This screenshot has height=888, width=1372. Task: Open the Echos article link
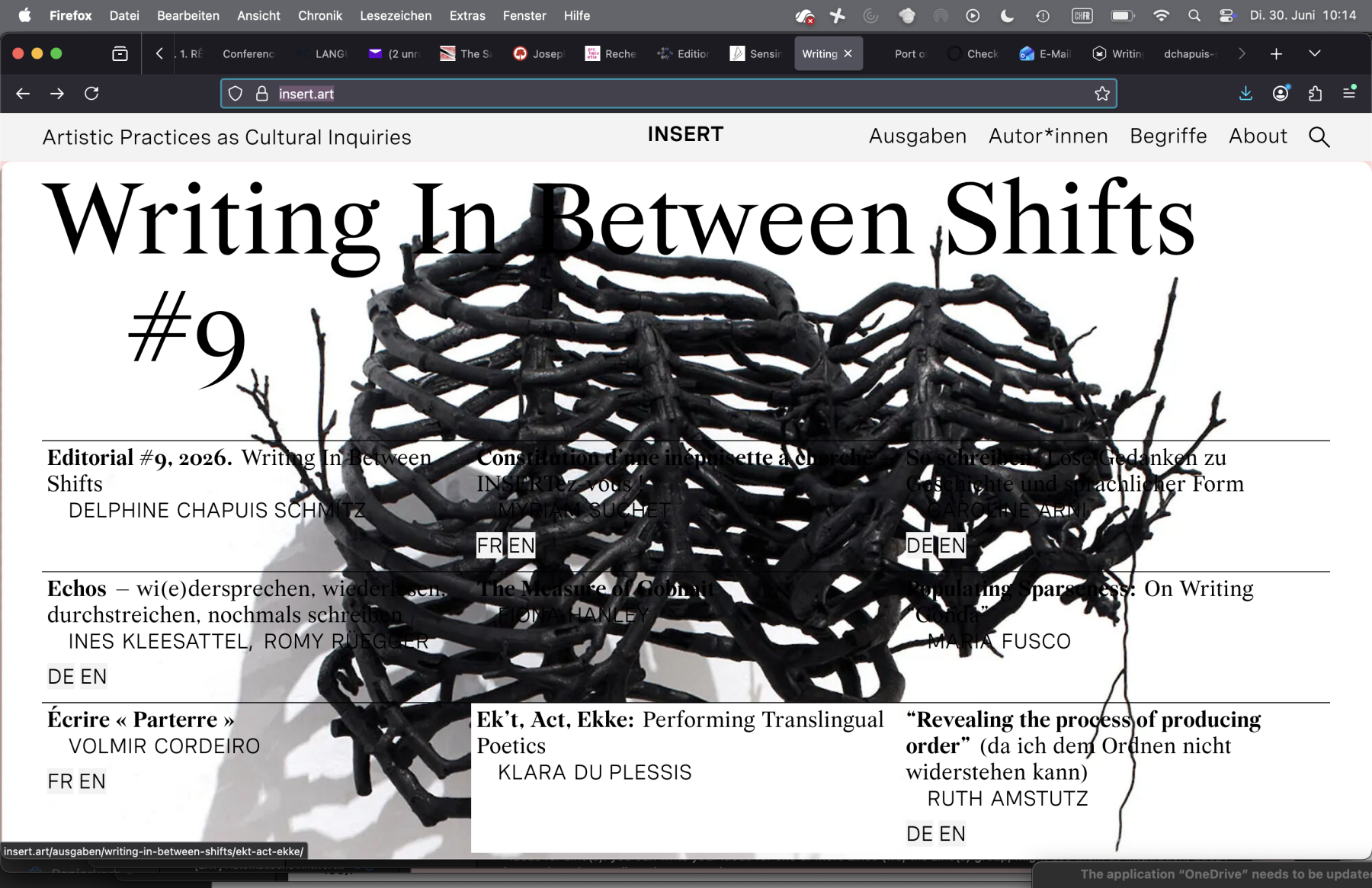247,601
